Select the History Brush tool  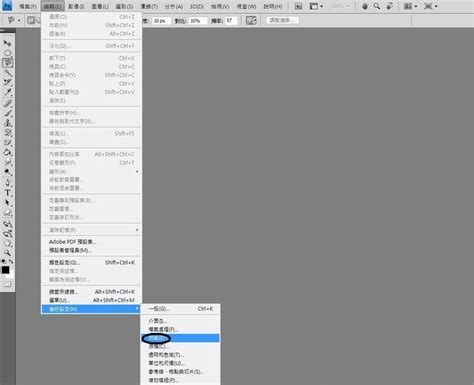tap(7, 133)
